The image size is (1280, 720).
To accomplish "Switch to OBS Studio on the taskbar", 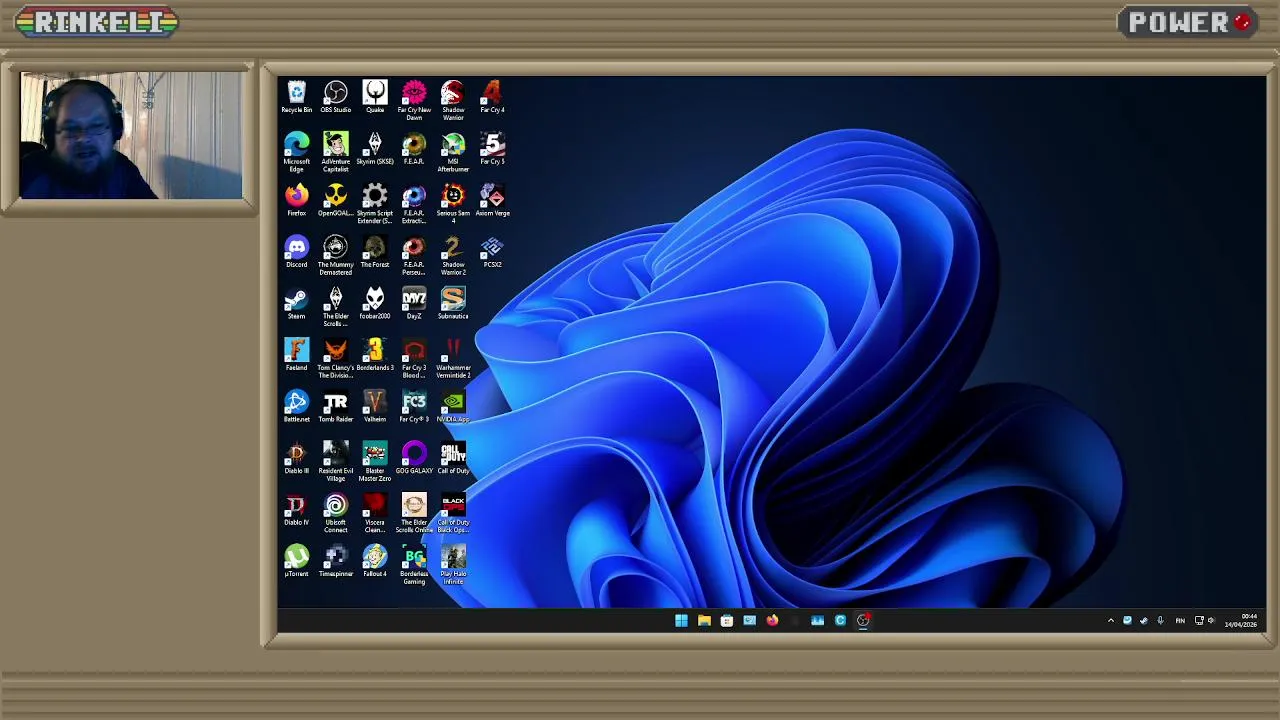I will click(x=863, y=620).
